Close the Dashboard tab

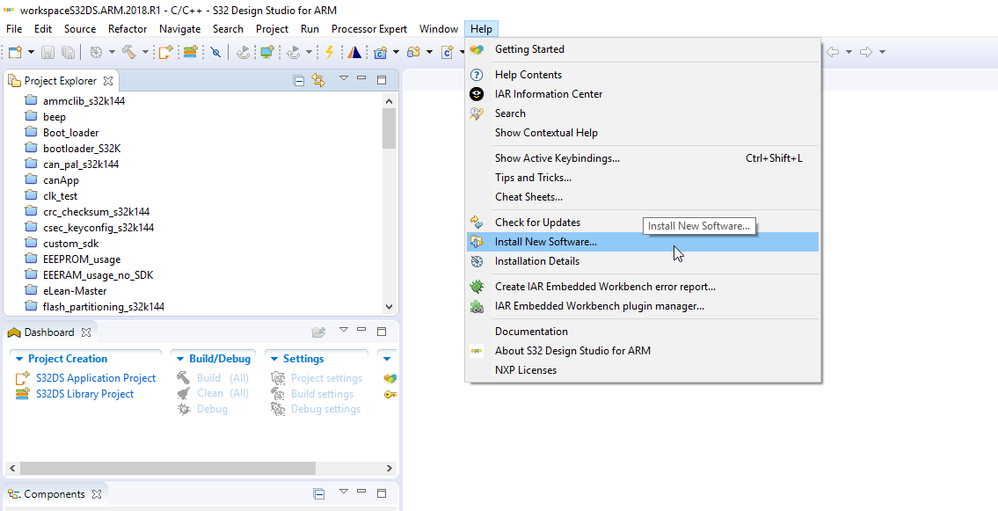(x=86, y=332)
